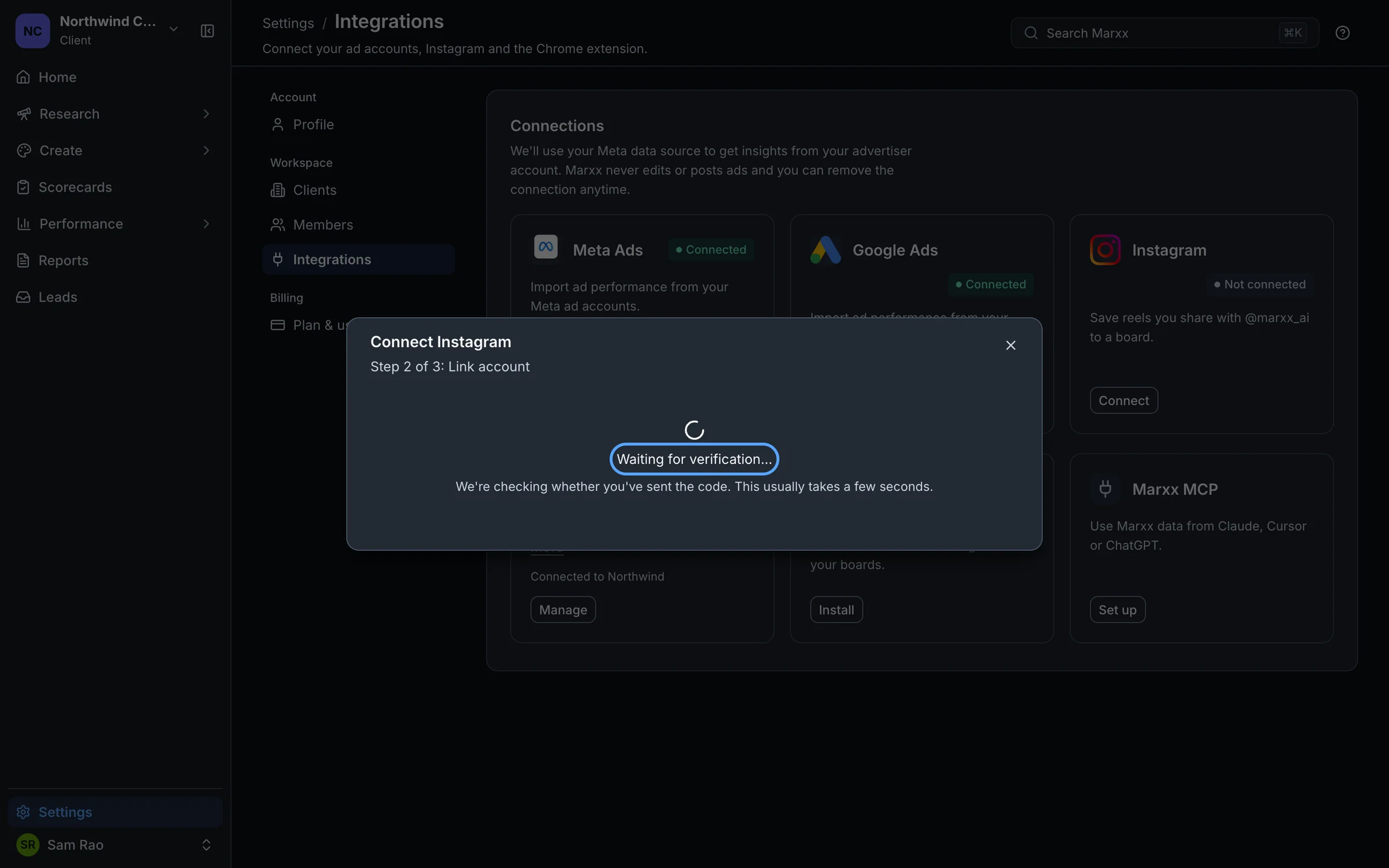Viewport: 1389px width, 868px height.
Task: Click the Settings breadcrumb link
Action: [288, 23]
